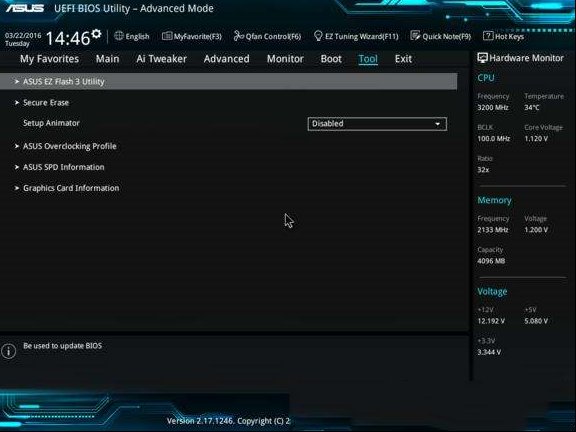Image resolution: width=576 pixels, height=432 pixels.
Task: Expand ASUS EZ Flash 3 Utility
Action: click(228, 81)
